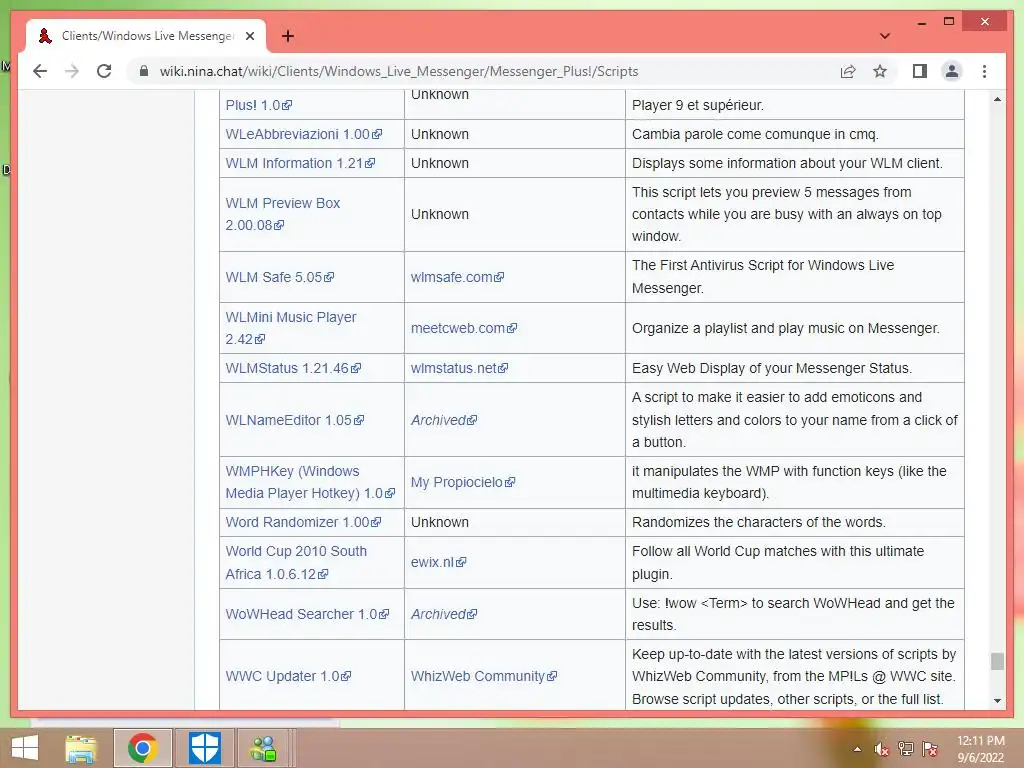Select text 'Easy Web Display of your Messenger Status.'
The width and height of the screenshot is (1024, 768).
(772, 368)
